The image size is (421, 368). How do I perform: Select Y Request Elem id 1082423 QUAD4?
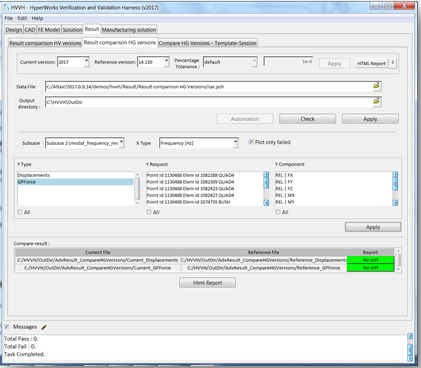tap(205, 188)
